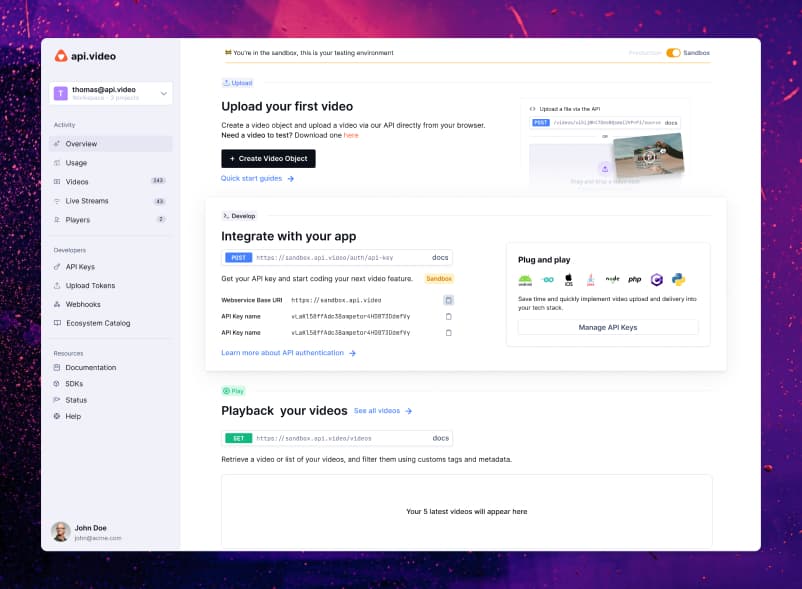Select the Node SDK icon
The image size is (802, 589).
pyautogui.click(x=612, y=279)
